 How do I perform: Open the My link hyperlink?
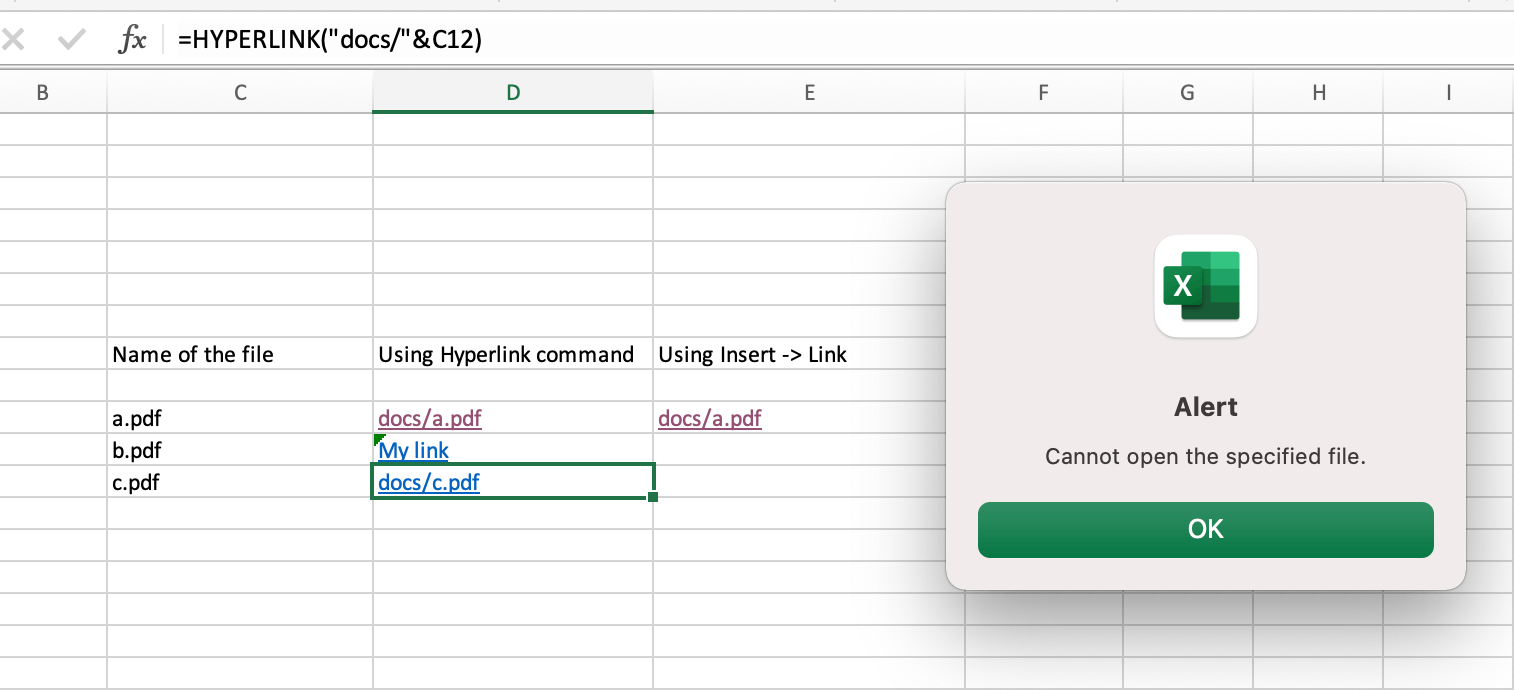click(x=414, y=451)
